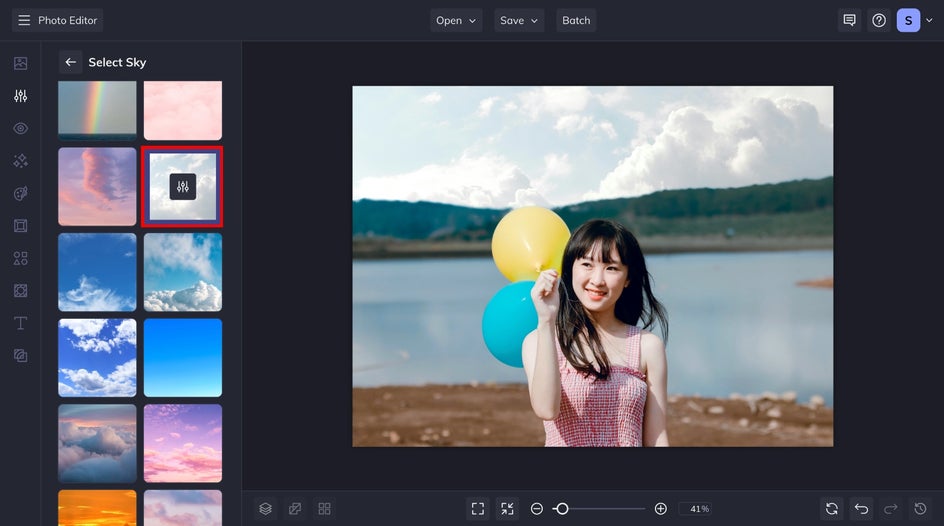Select the rainbow sky thumbnail

[97, 110]
